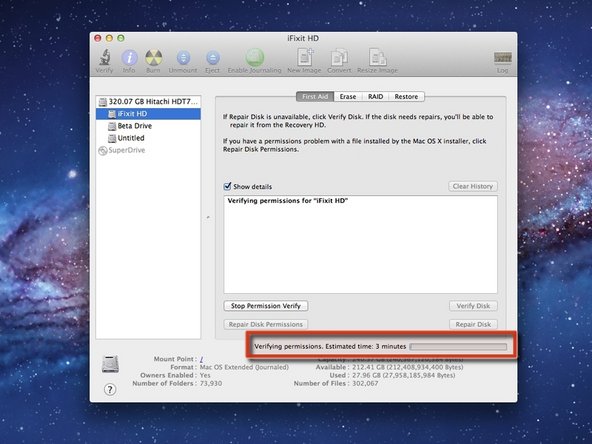Select SuperDrive in the sidebar

point(148,150)
